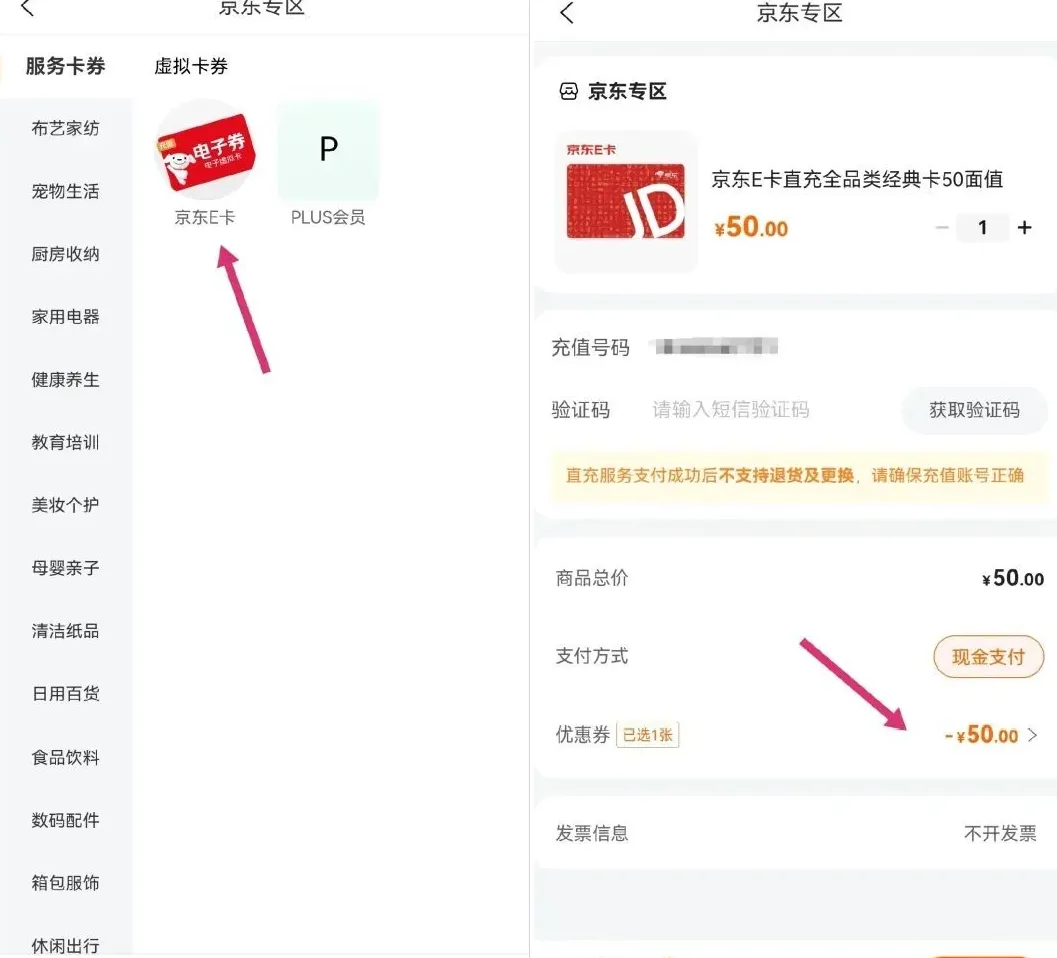Go back from left 京东专区 page
The width and height of the screenshot is (1057, 958).
pyautogui.click(x=28, y=8)
